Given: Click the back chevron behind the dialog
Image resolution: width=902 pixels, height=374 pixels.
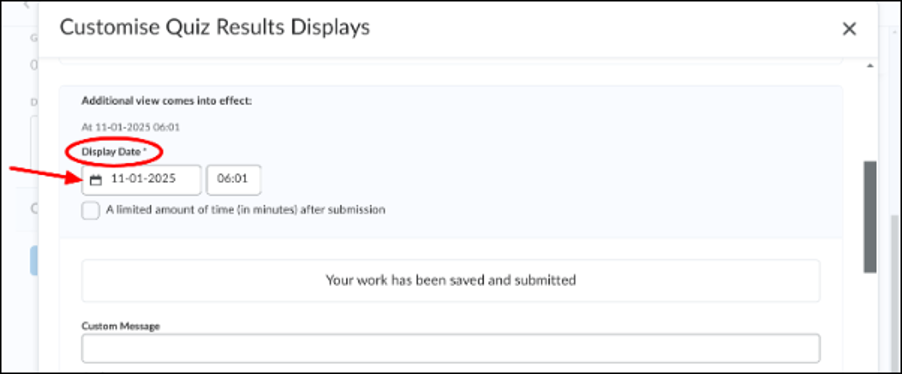Looking at the screenshot, I should pos(26,4).
